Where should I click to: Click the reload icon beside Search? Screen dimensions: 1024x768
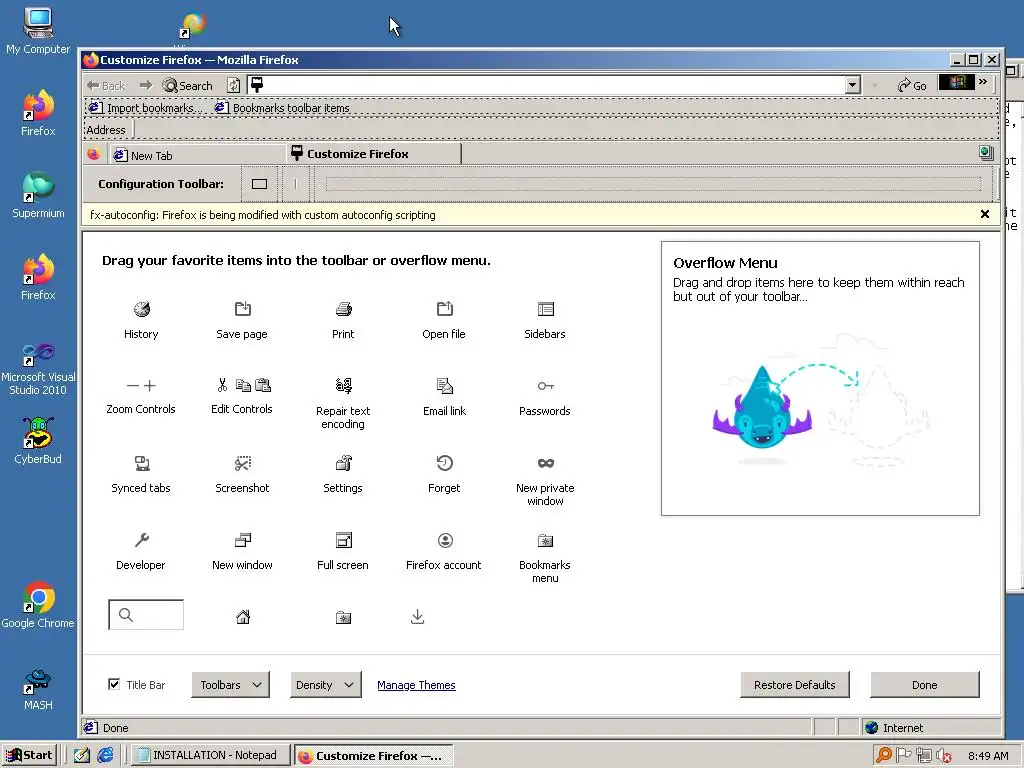click(x=234, y=85)
